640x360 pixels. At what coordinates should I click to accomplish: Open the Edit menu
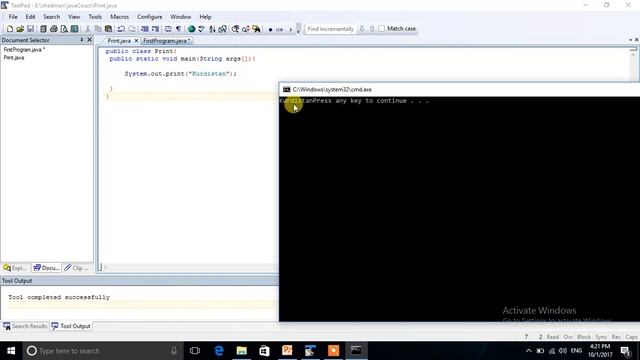pyautogui.click(x=30, y=17)
